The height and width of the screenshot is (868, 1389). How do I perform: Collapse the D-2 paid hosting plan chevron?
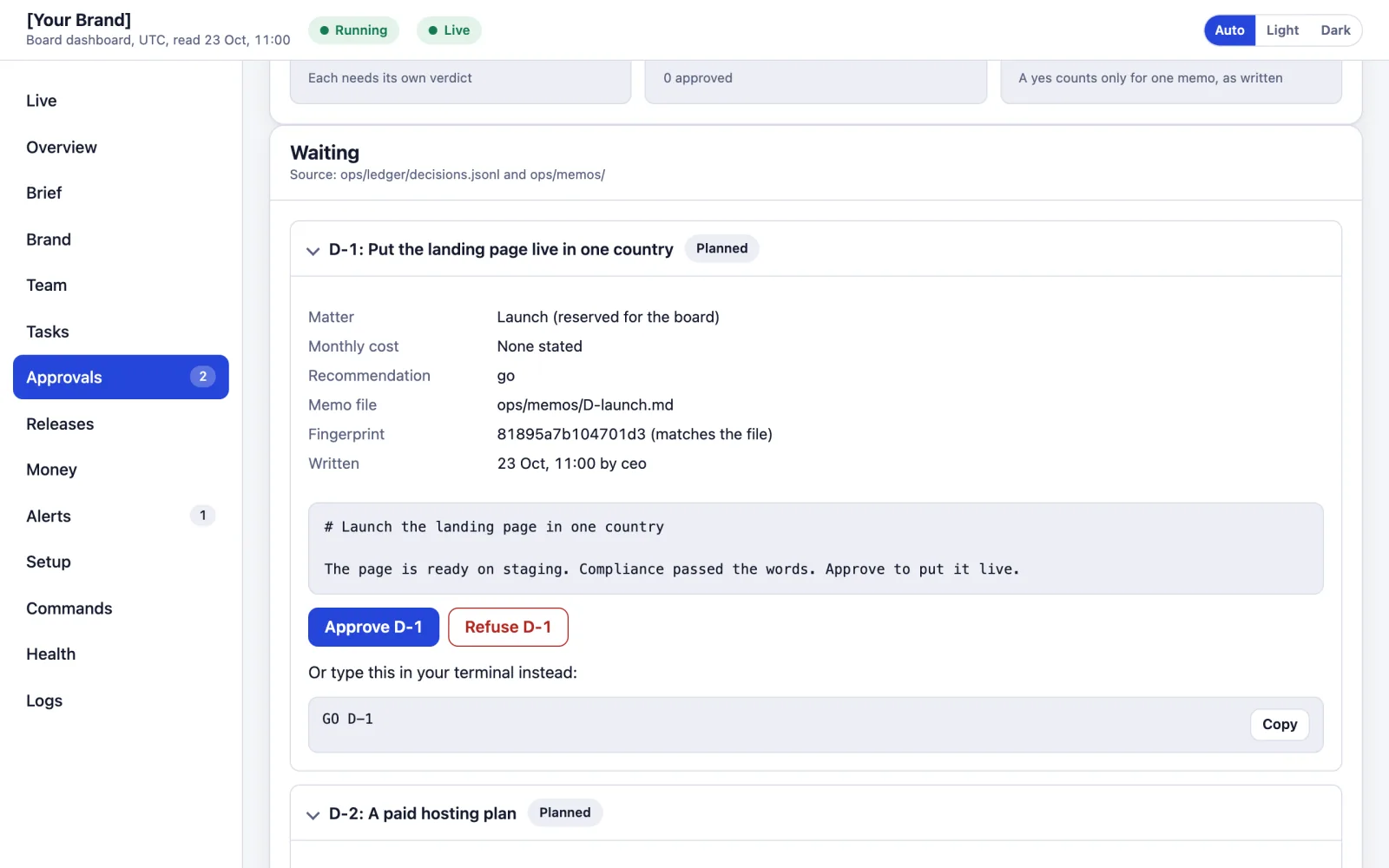click(x=313, y=814)
